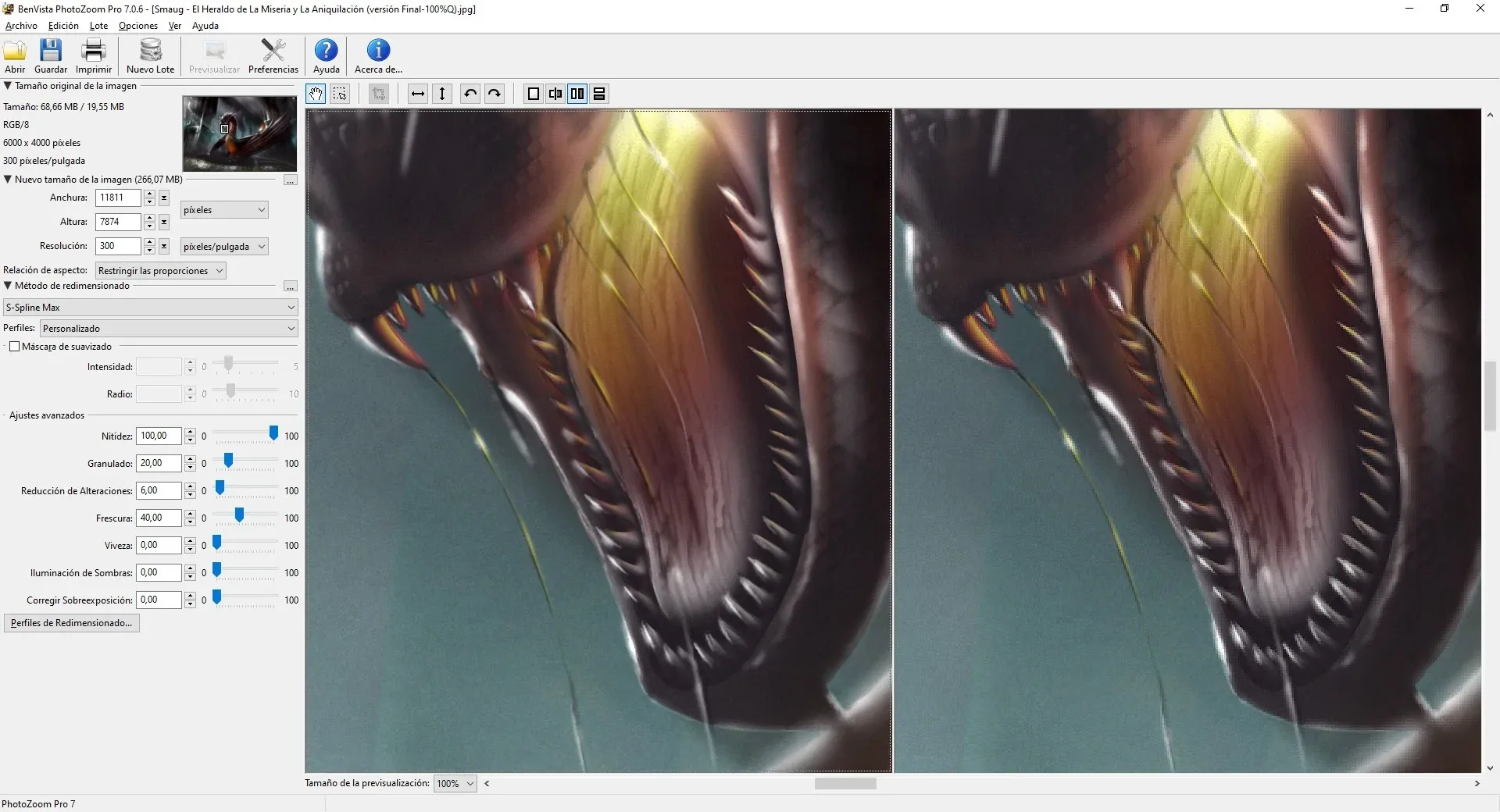Rotate image clockwise
Image resolution: width=1500 pixels, height=812 pixels.
pos(495,94)
